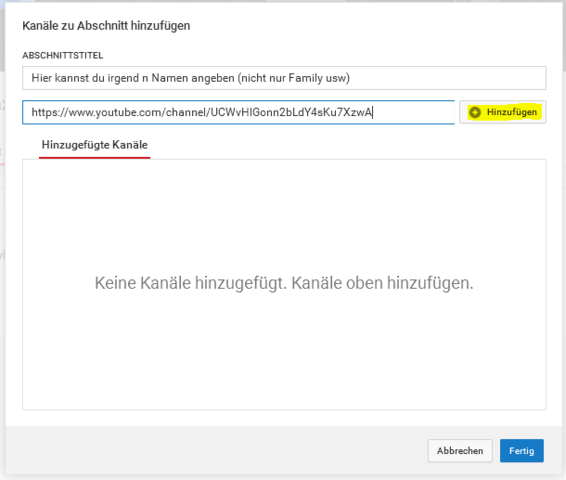Focus the Abschnittstitel text field
The height and width of the screenshot is (480, 566).
[x=284, y=78]
